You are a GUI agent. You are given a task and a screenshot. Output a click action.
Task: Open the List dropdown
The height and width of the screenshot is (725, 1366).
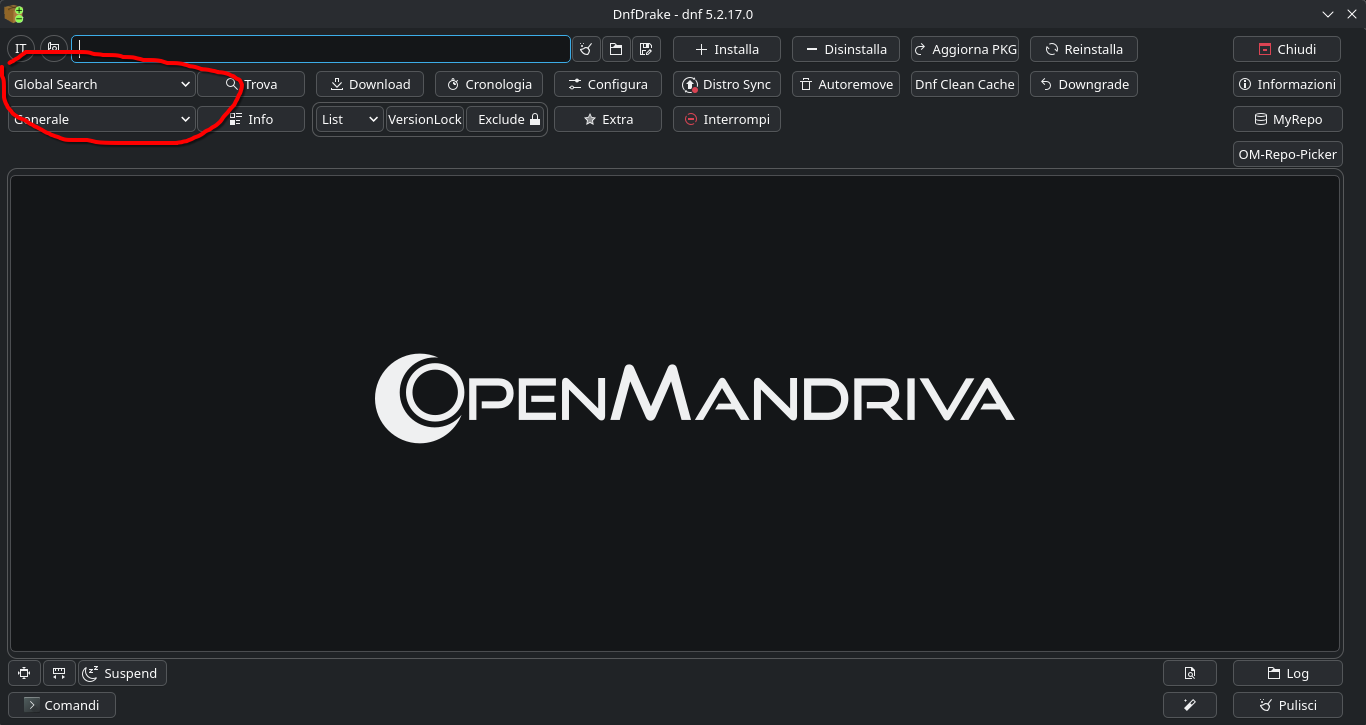[349, 119]
